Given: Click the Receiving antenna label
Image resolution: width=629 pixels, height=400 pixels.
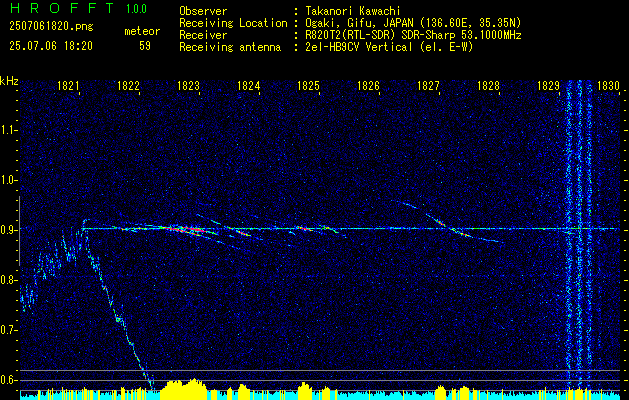Looking at the screenshot, I should (x=230, y=47).
